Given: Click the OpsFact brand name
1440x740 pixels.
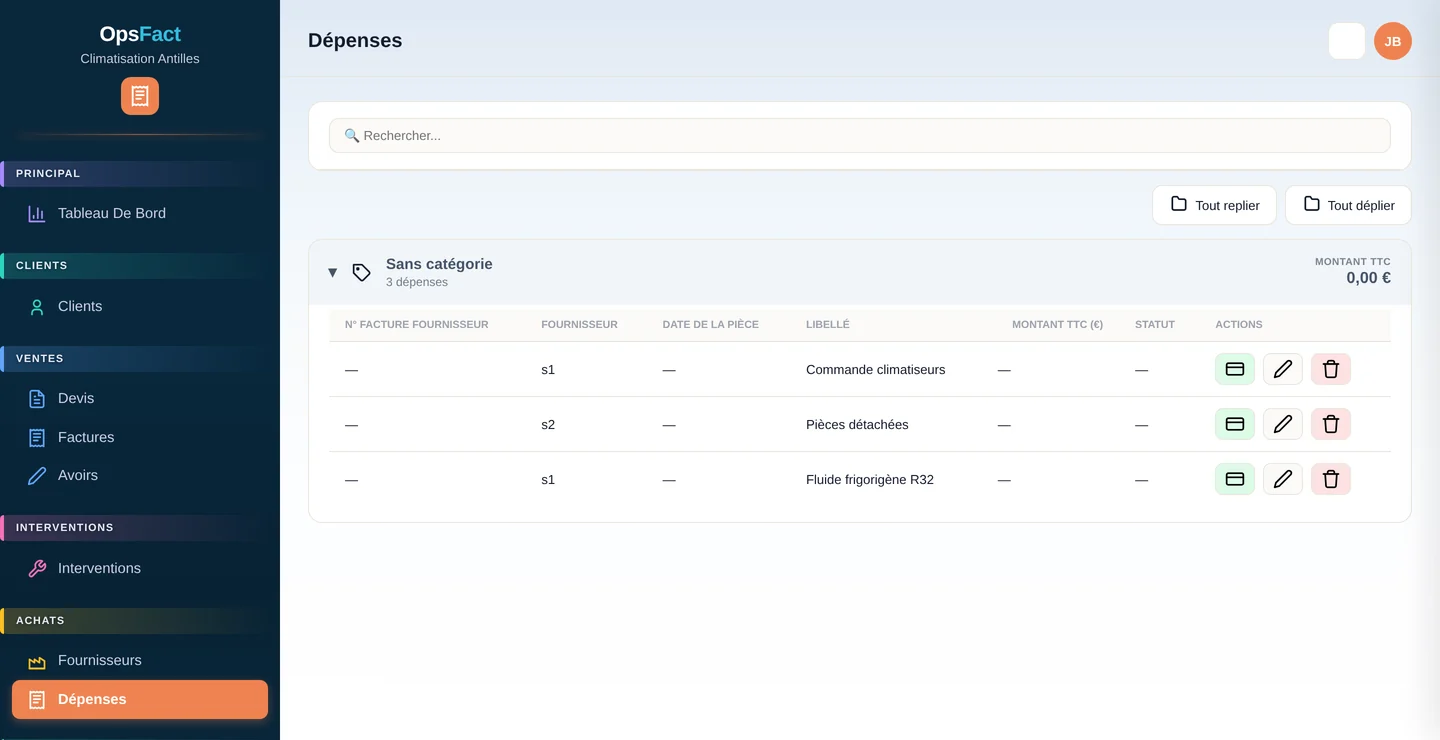Looking at the screenshot, I should click(x=140, y=35).
